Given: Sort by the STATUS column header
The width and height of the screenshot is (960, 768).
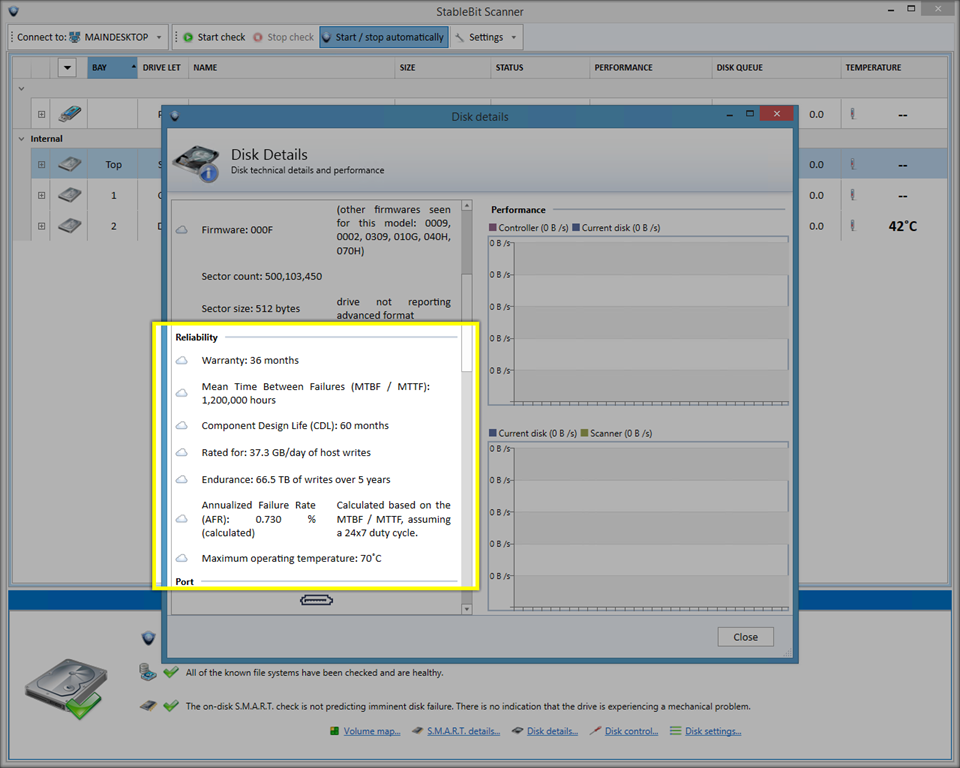Looking at the screenshot, I should tap(540, 67).
